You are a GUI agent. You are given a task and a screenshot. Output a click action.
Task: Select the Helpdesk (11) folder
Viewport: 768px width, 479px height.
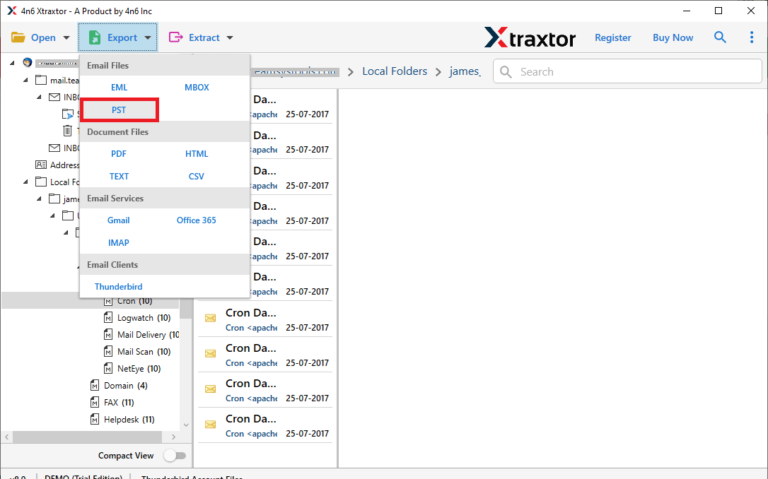click(129, 420)
